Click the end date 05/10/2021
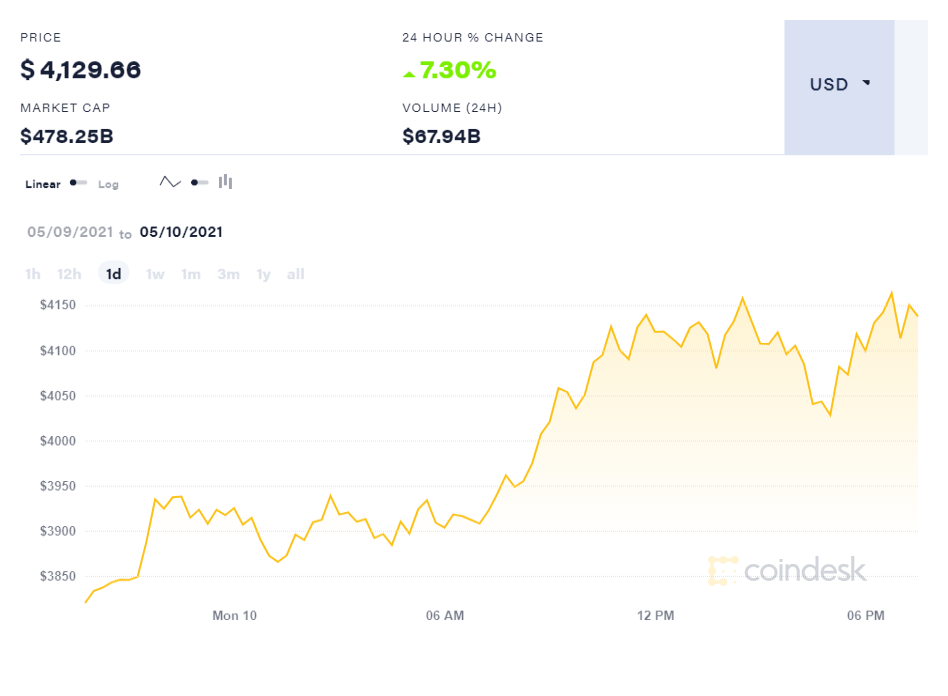Viewport: 948px width, 696px height. pos(181,232)
